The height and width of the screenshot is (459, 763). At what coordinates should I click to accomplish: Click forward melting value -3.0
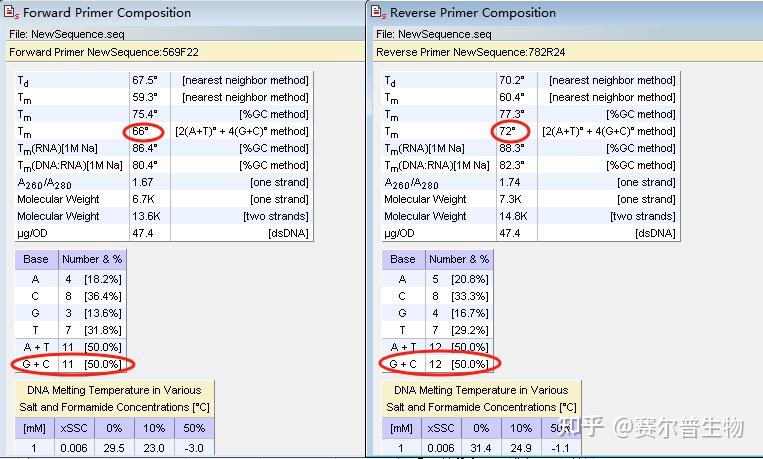click(194, 448)
